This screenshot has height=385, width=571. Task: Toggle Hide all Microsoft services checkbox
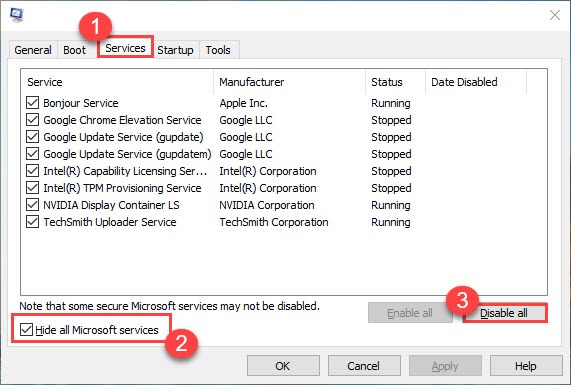26,330
